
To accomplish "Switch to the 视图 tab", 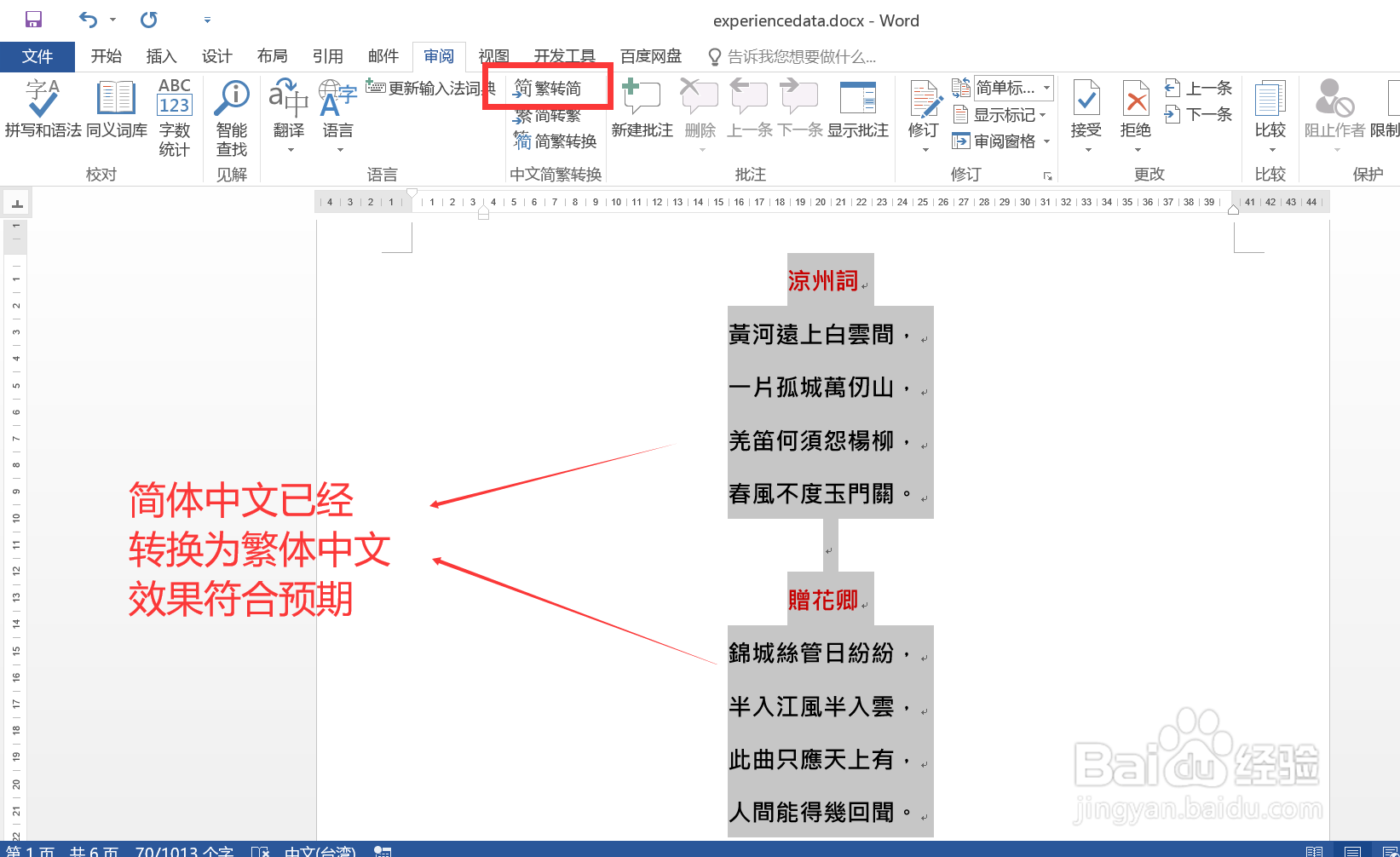I will click(x=493, y=56).
